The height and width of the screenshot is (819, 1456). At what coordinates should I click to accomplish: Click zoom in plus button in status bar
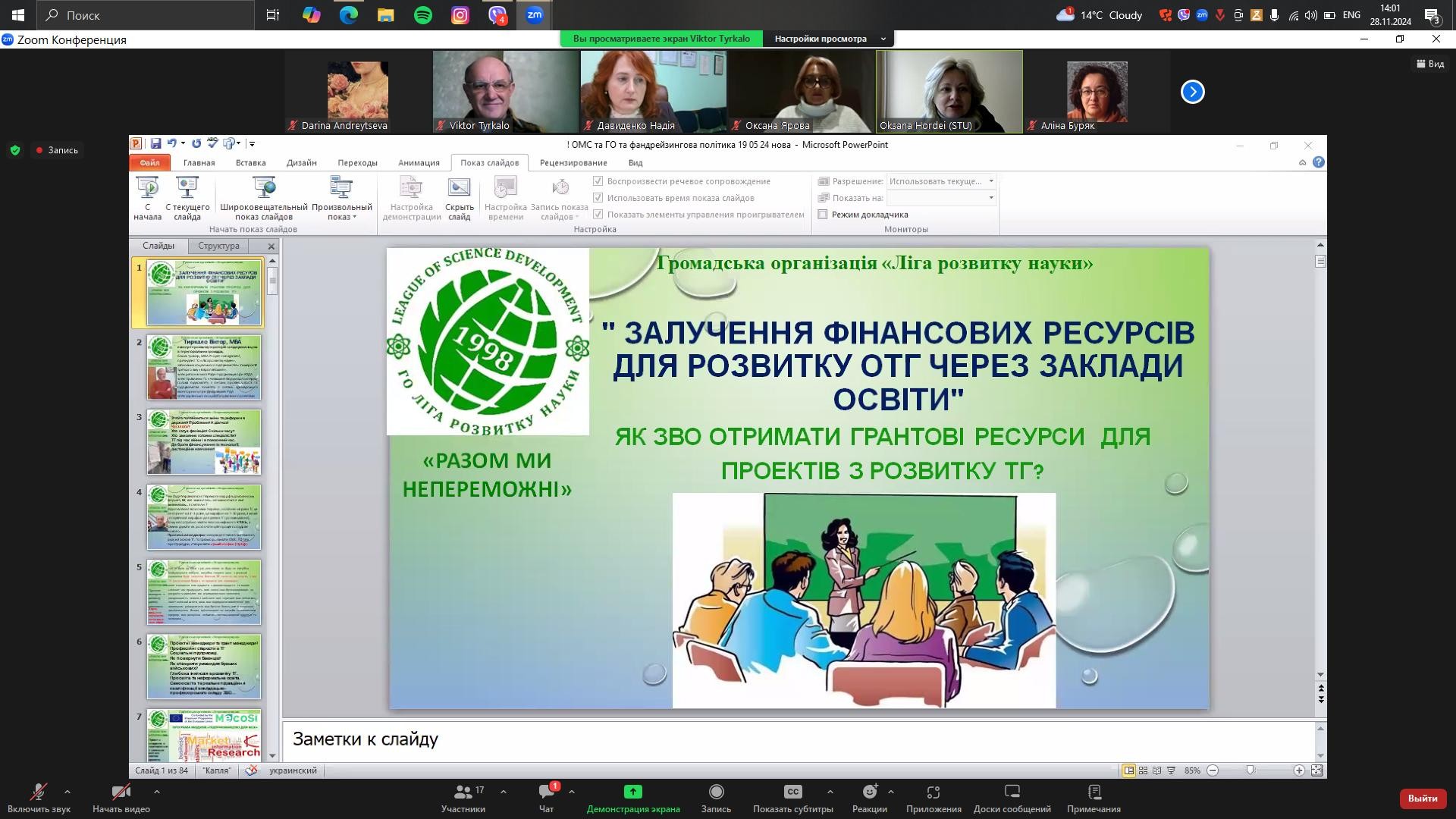[1299, 770]
